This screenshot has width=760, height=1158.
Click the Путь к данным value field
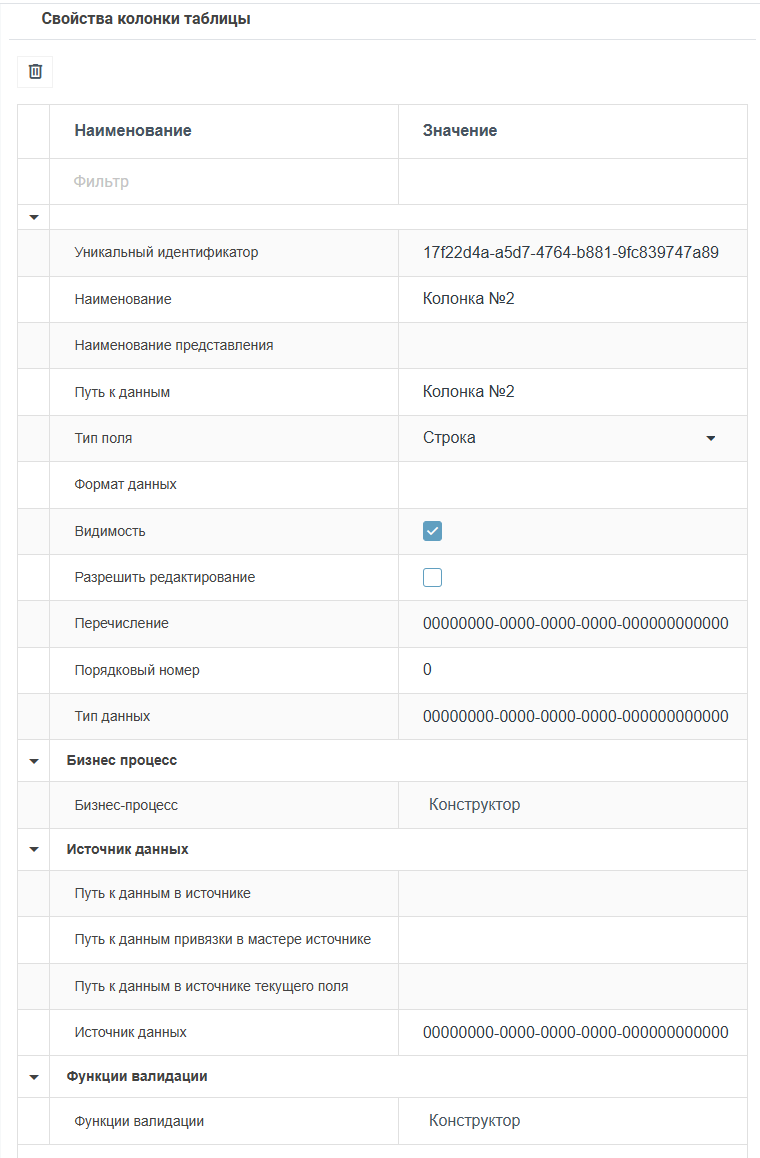572,392
